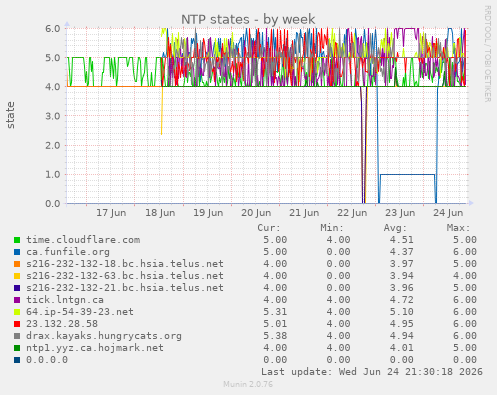Image resolution: width=497 pixels, height=395 pixels.
Task: Click the 24 Jun x-axis label
Action: [x=448, y=213]
